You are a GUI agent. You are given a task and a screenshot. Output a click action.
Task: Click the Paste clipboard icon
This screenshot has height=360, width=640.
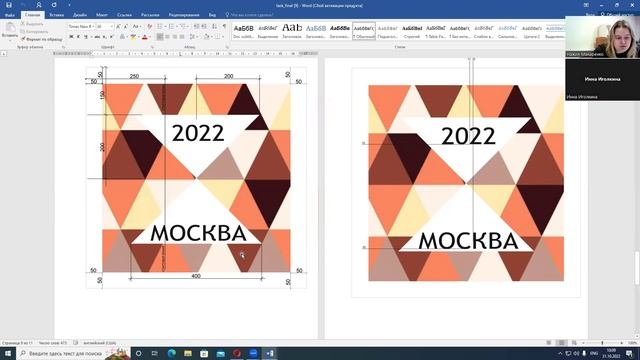click(10, 28)
